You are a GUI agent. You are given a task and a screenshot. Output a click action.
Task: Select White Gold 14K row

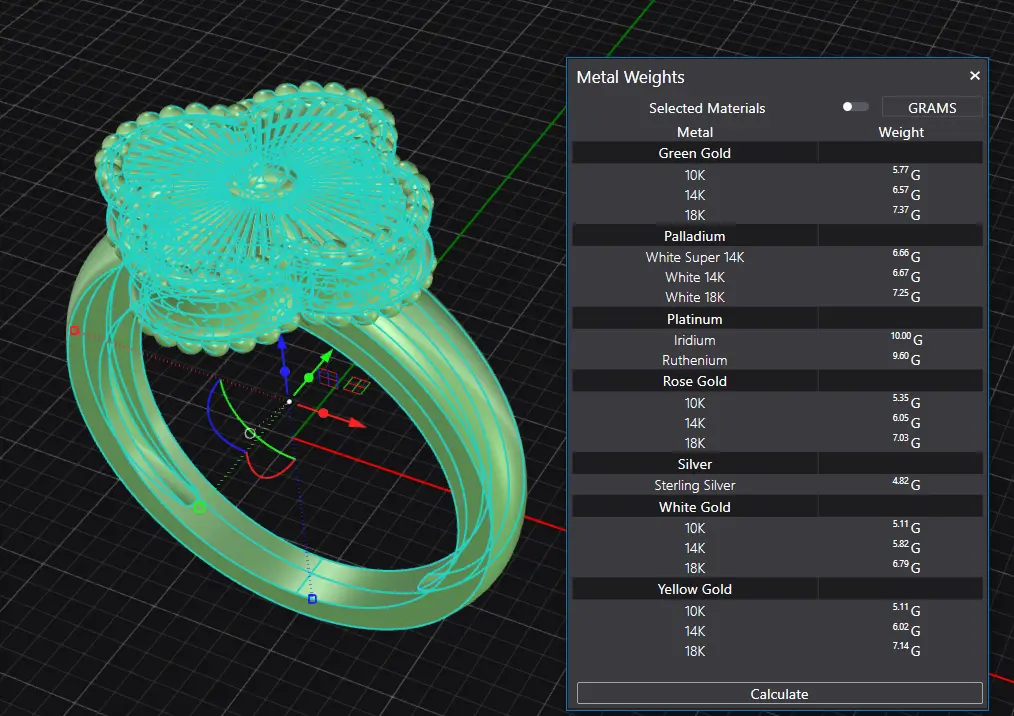click(777, 548)
